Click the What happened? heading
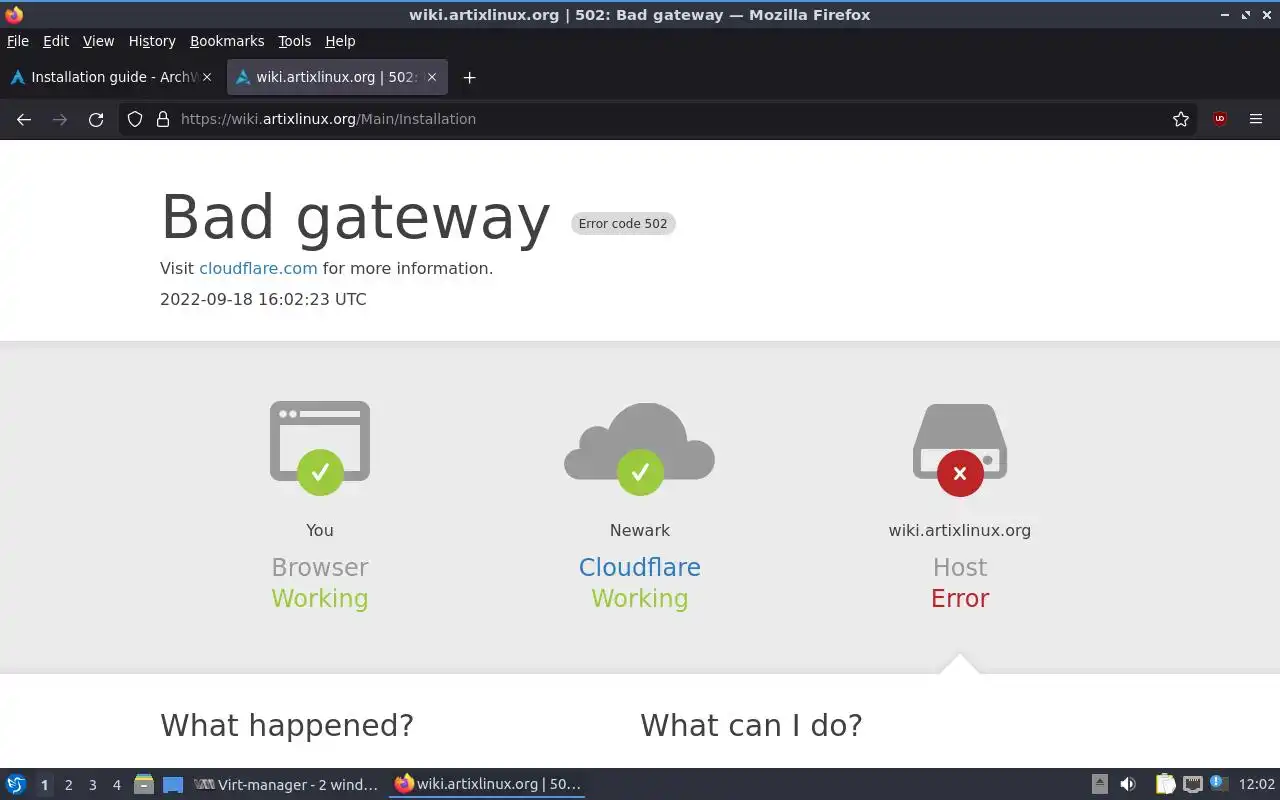The width and height of the screenshot is (1280, 800). point(287,725)
